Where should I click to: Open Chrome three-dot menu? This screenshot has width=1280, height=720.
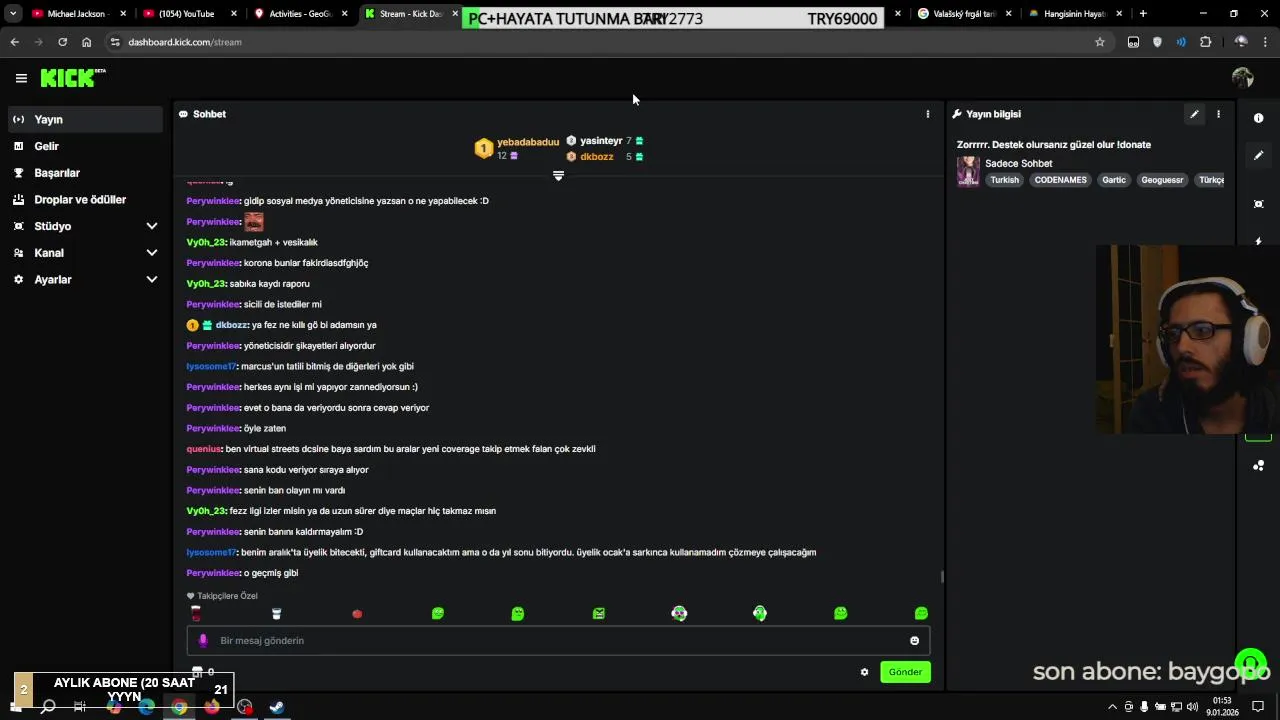coord(1265,42)
